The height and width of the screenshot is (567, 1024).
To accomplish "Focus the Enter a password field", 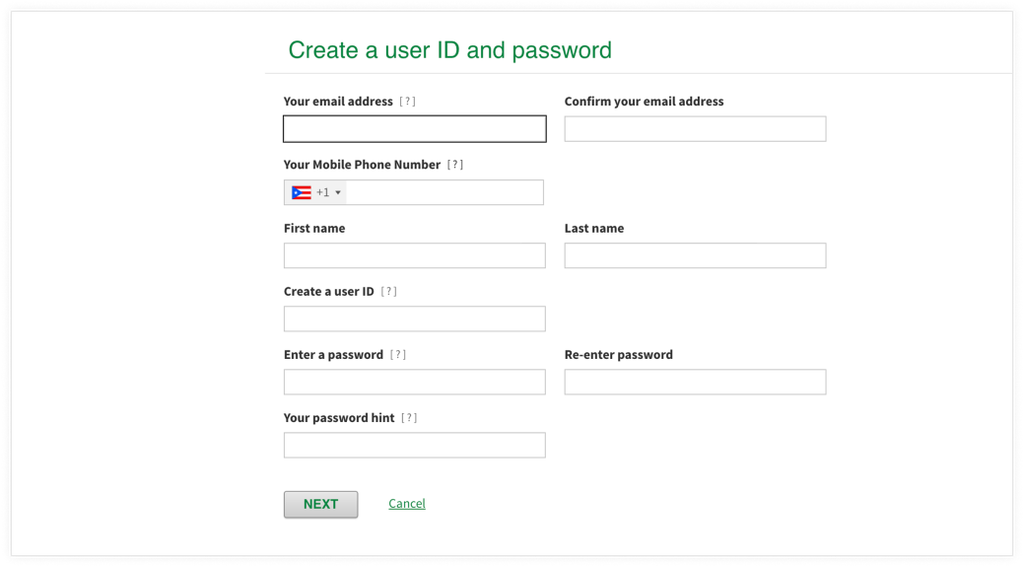I will tap(414, 382).
